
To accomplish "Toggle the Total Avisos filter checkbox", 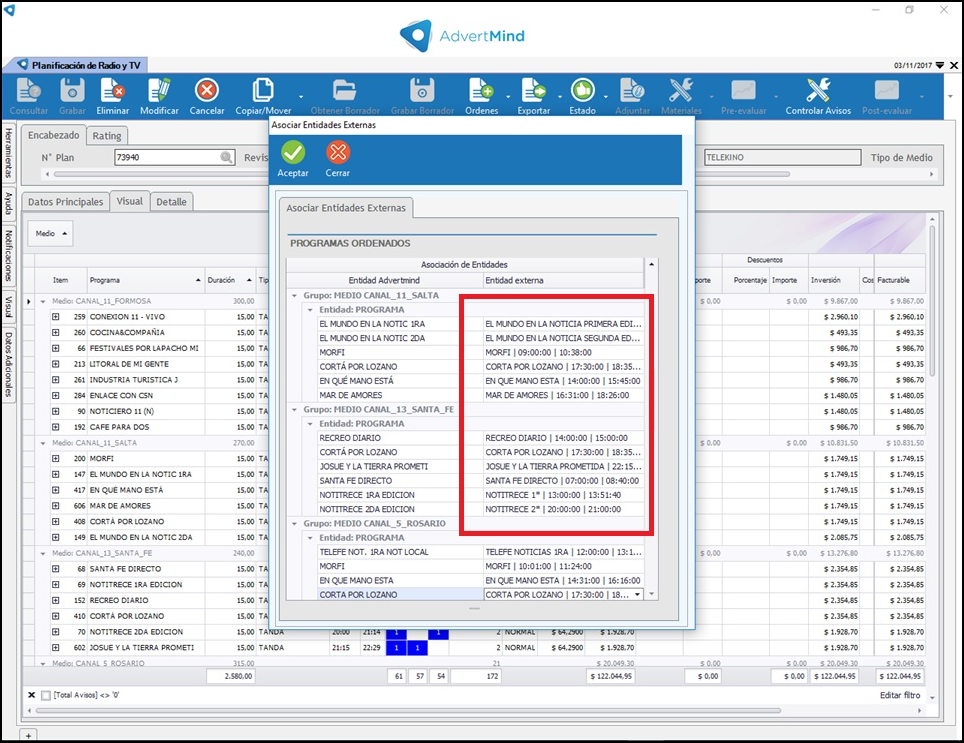I will (x=45, y=696).
